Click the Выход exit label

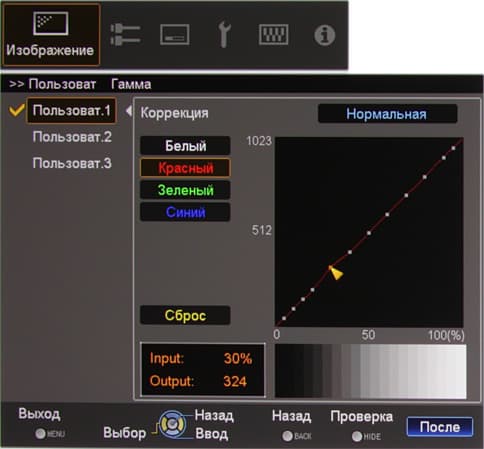[x=39, y=414]
